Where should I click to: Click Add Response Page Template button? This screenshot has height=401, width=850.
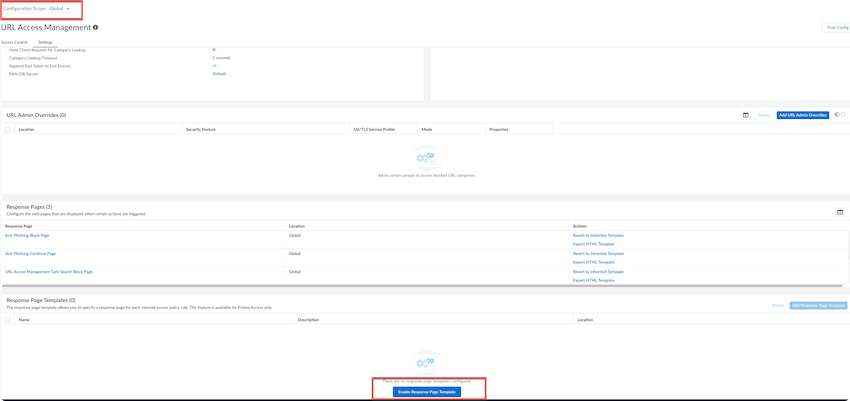tap(819, 306)
